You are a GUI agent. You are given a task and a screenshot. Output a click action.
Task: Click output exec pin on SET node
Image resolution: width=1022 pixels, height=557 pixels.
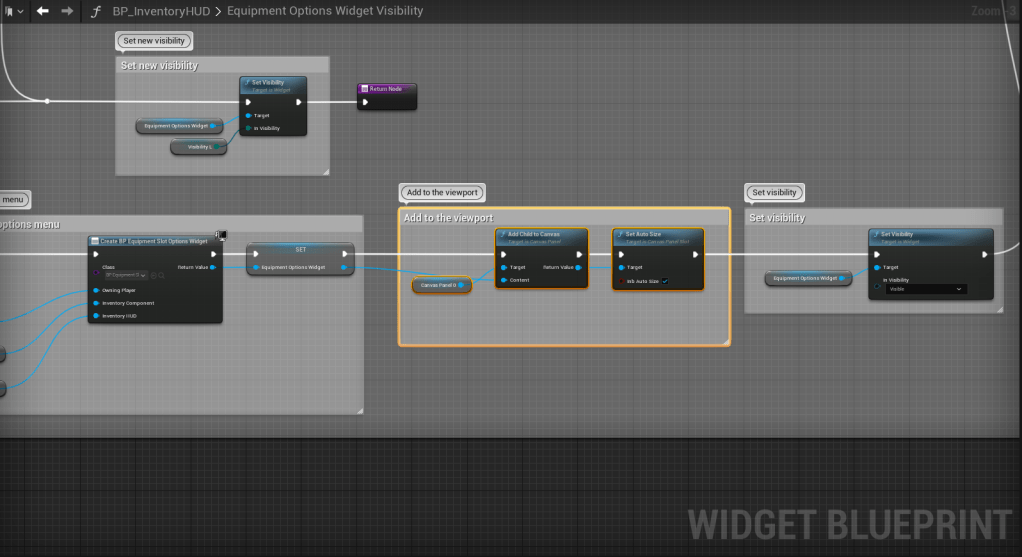(345, 254)
